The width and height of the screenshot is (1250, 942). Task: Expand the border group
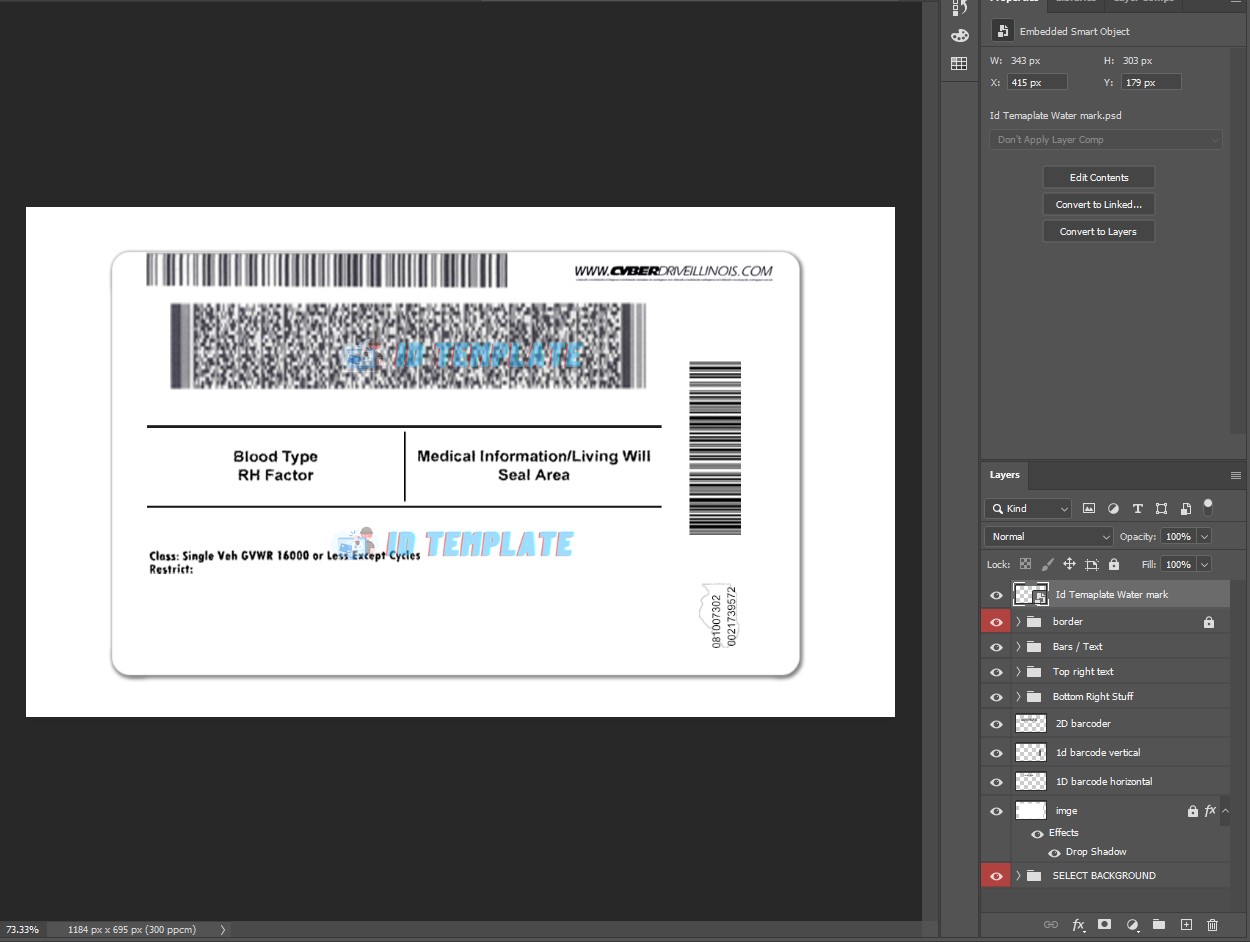[1018, 622]
